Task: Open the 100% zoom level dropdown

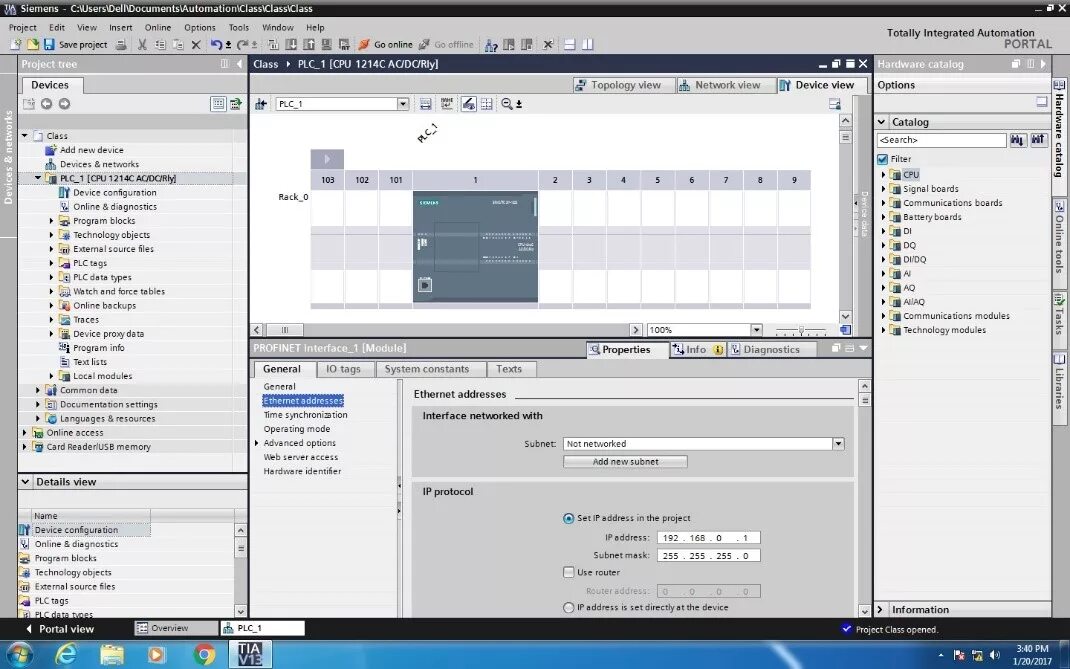Action: (x=756, y=330)
